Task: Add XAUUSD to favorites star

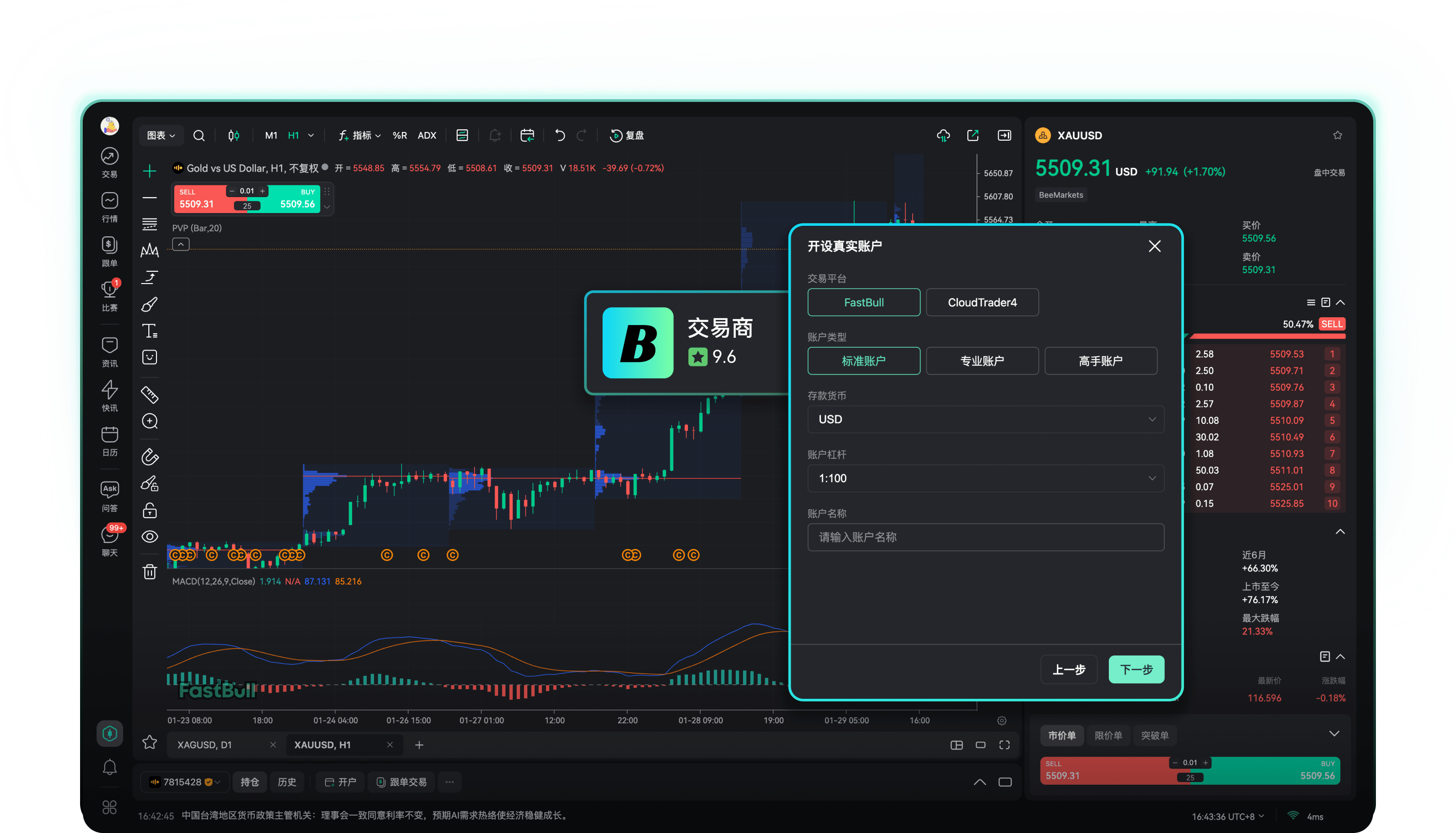Action: 1337,136
